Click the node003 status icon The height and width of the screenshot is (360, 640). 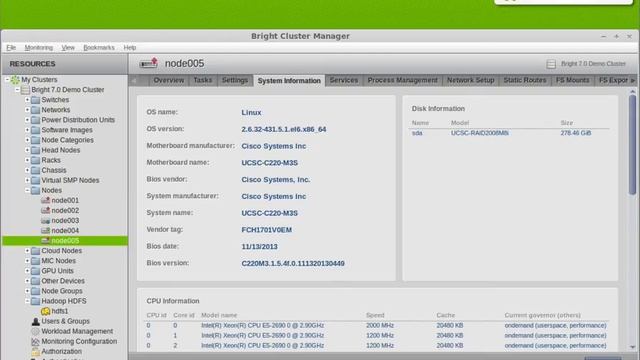(x=45, y=220)
